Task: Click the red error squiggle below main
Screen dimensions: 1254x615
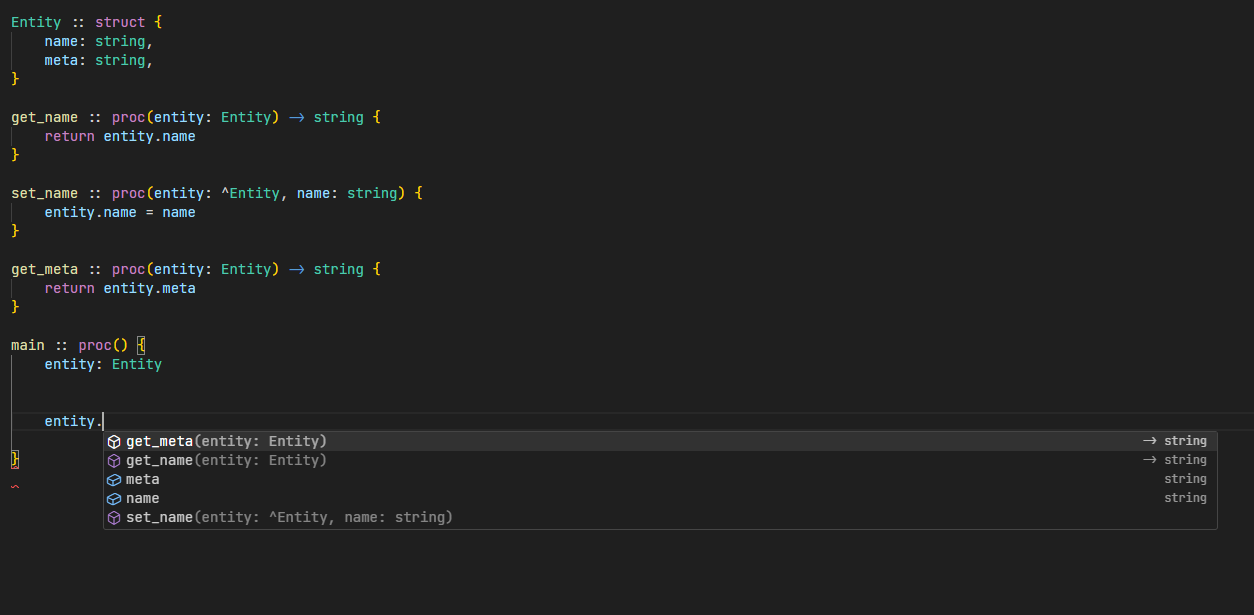Action: pyautogui.click(x=14, y=487)
